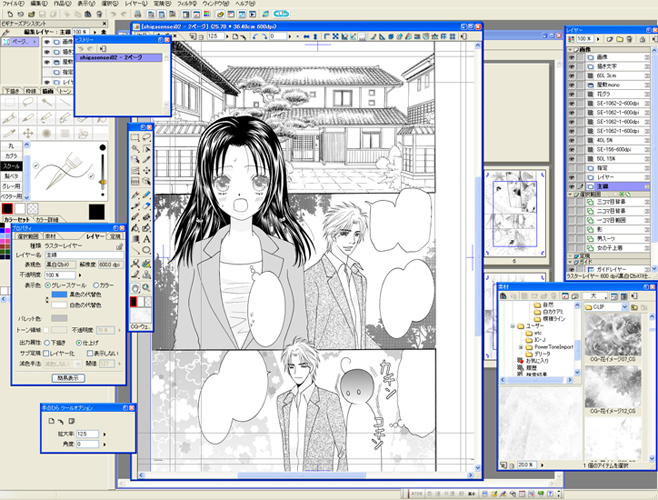Image resolution: width=658 pixels, height=500 pixels.
Task: Select the ellipse shape tool in toolbox
Action: (x=146, y=250)
